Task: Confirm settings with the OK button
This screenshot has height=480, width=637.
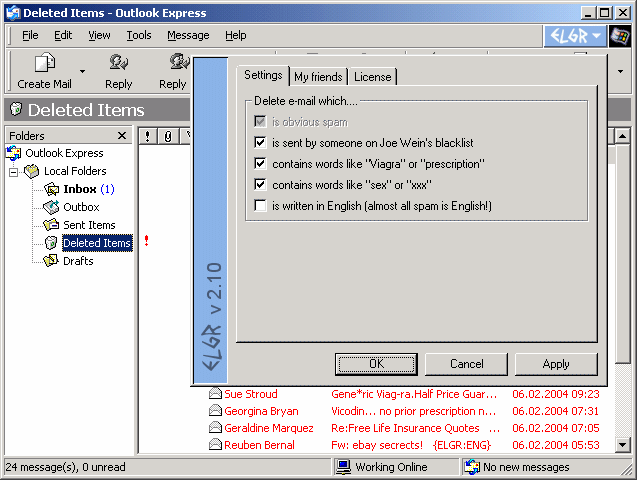Action: pyautogui.click(x=376, y=364)
